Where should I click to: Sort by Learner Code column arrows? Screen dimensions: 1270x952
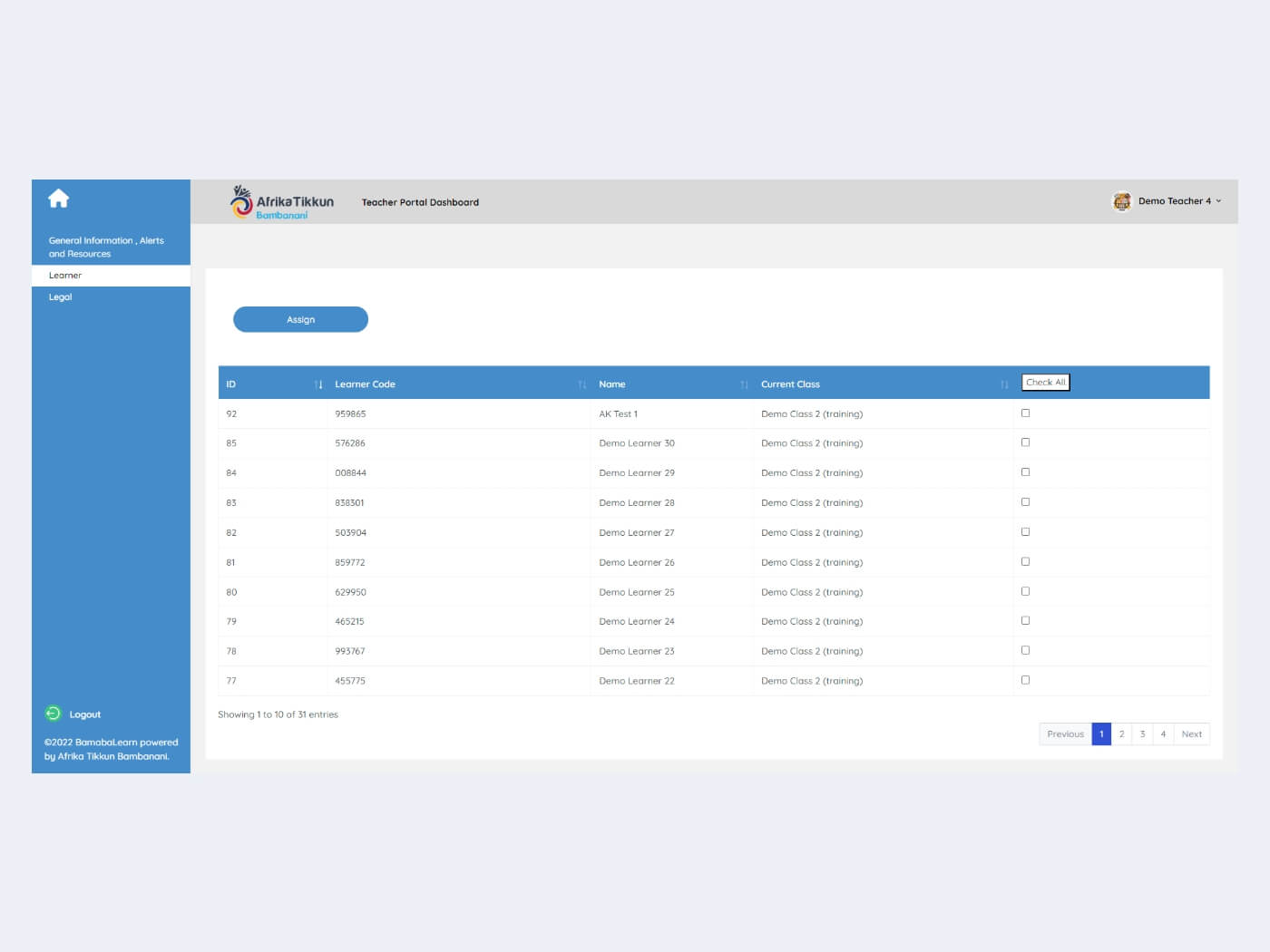point(582,384)
